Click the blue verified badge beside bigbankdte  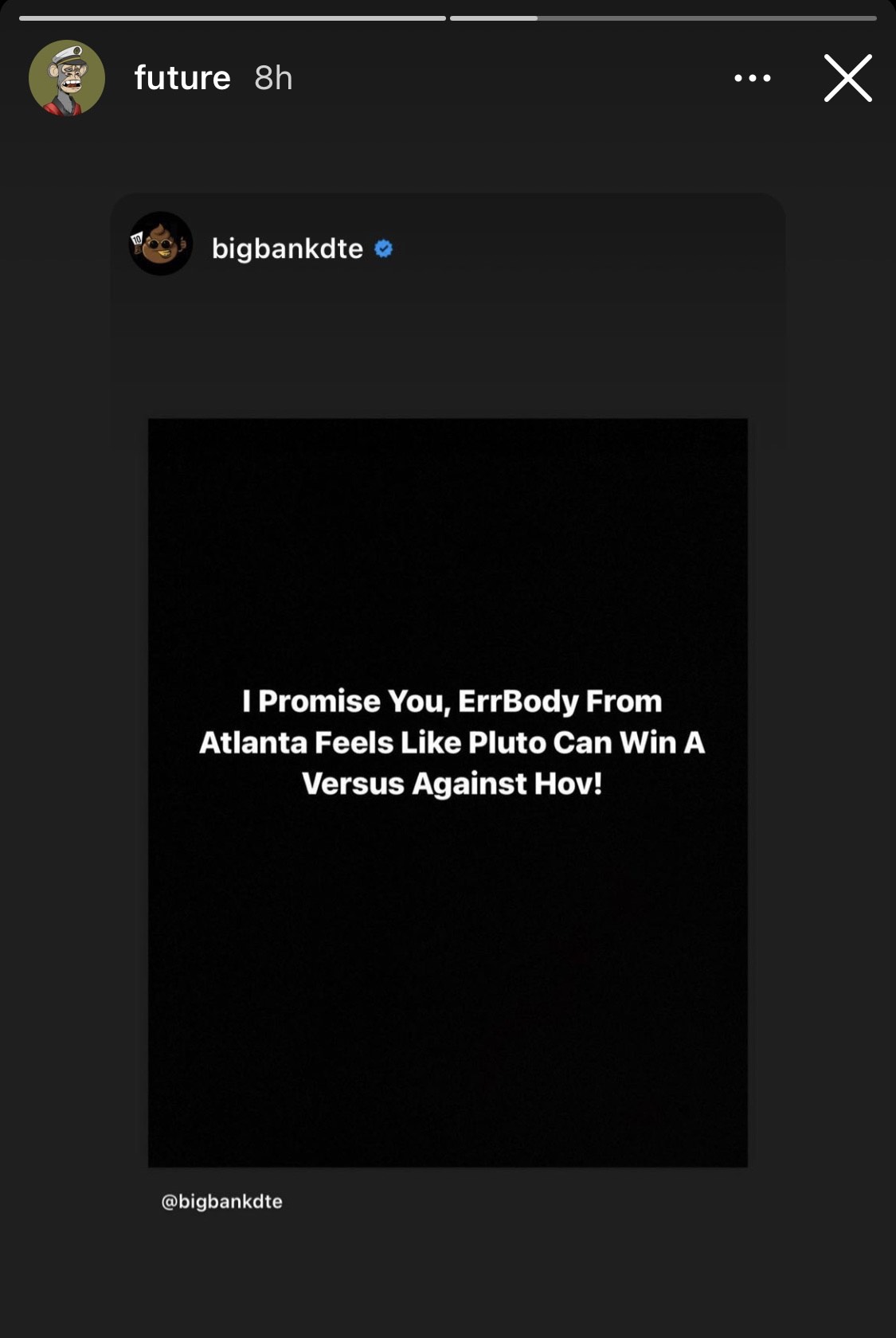tap(383, 248)
